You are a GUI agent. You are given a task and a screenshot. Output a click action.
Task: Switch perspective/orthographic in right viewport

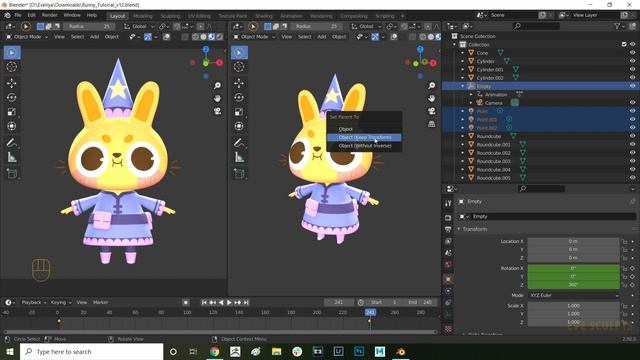pos(432,124)
